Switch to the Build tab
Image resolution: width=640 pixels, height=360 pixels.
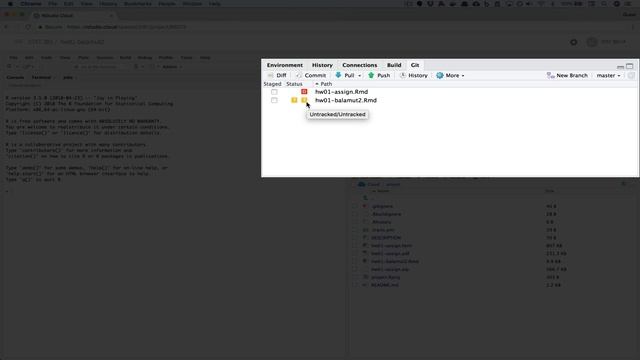[394, 65]
